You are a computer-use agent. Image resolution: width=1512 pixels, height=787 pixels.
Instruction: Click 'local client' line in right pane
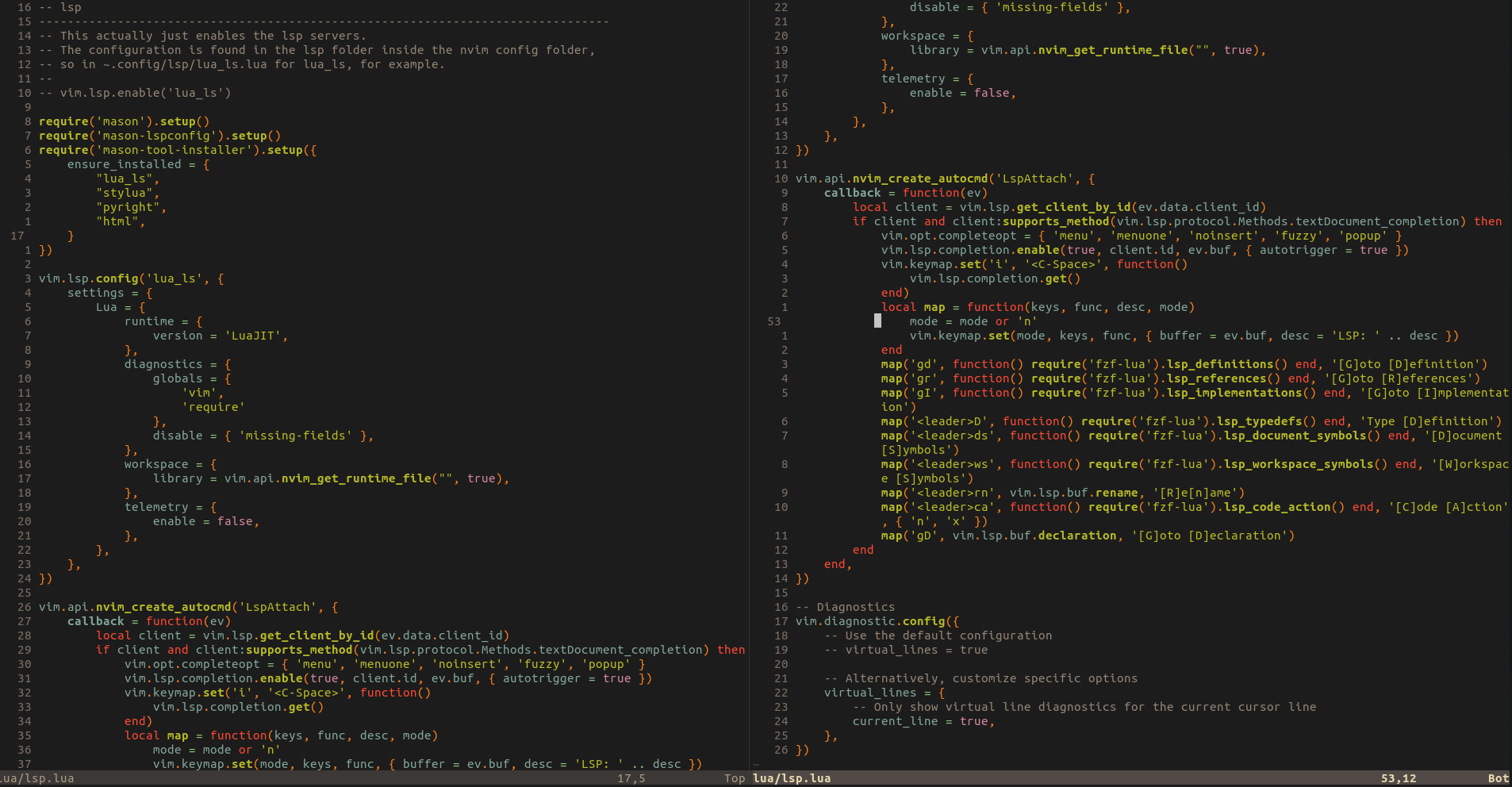[1060, 207]
